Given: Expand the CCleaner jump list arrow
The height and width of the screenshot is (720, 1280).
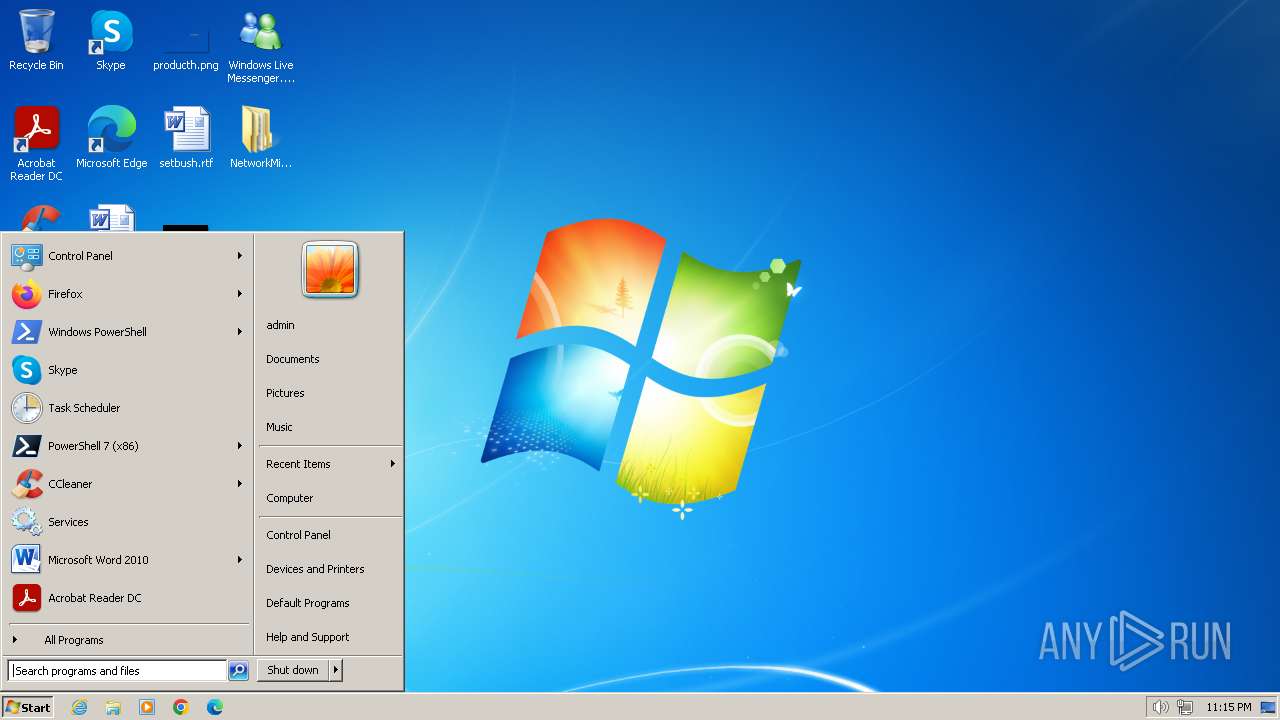Looking at the screenshot, I should tap(240, 484).
